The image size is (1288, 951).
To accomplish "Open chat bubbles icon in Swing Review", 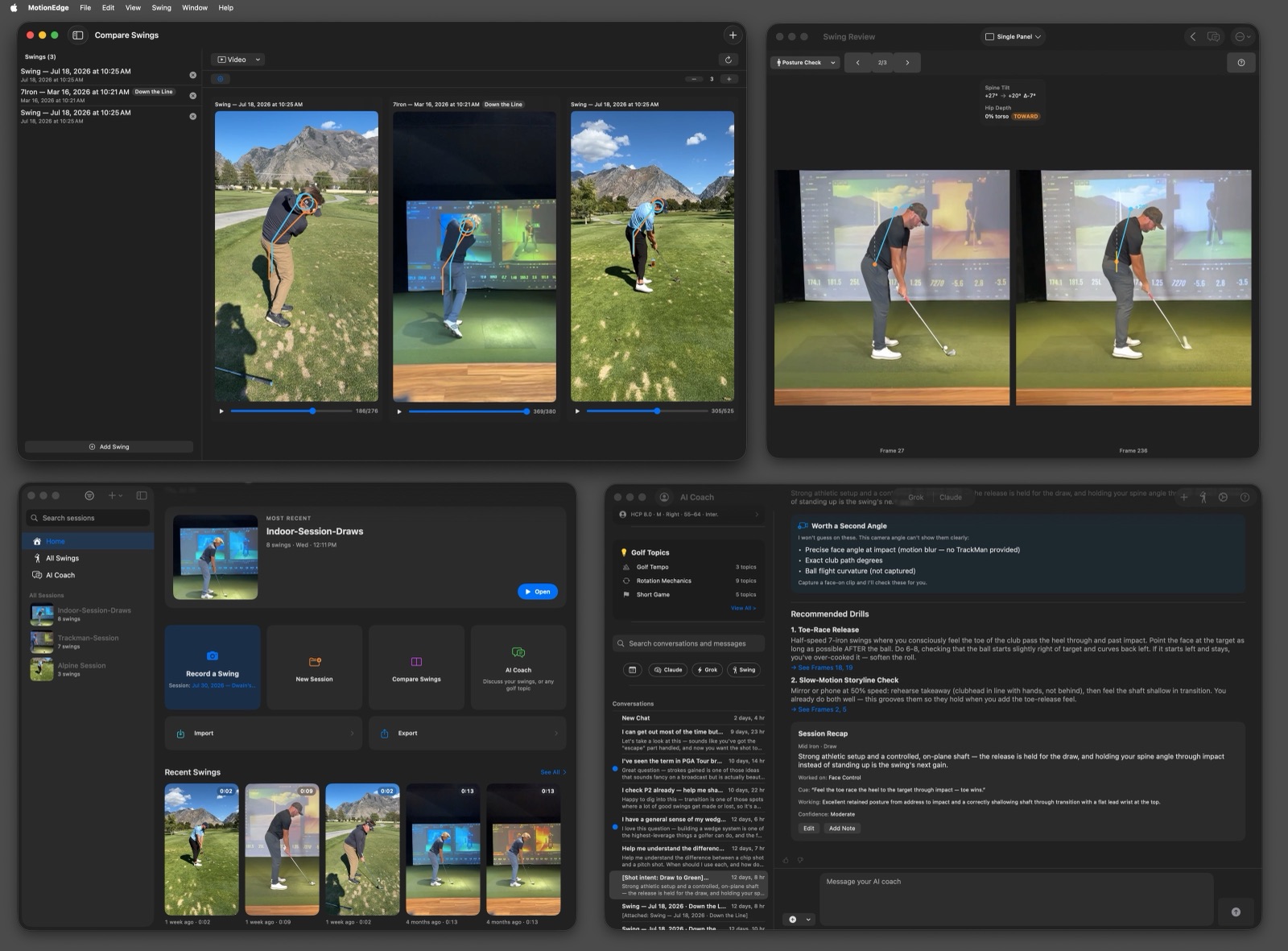I will pos(1213,36).
